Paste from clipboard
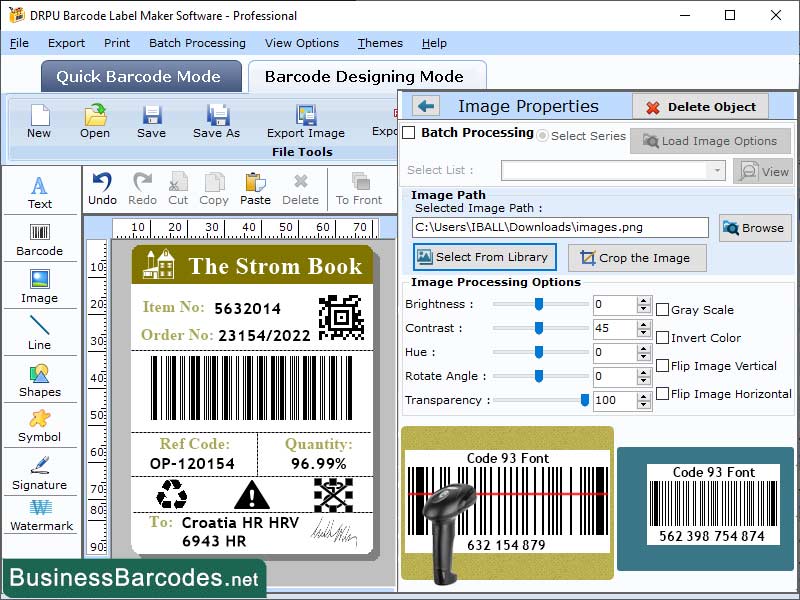800x600 pixels. [255, 189]
